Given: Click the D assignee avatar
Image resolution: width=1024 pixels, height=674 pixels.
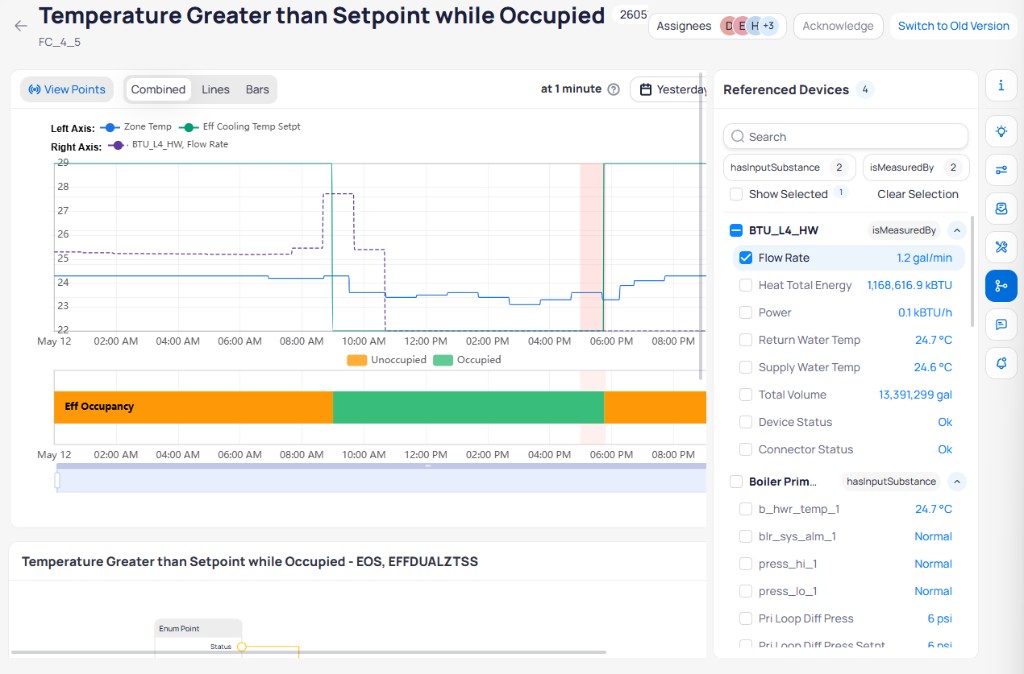Looking at the screenshot, I should click(728, 26).
